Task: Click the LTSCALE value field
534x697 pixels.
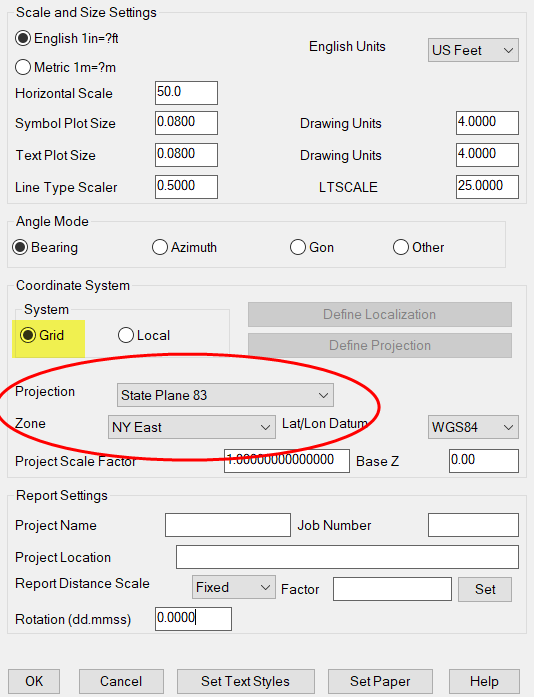Action: click(487, 187)
